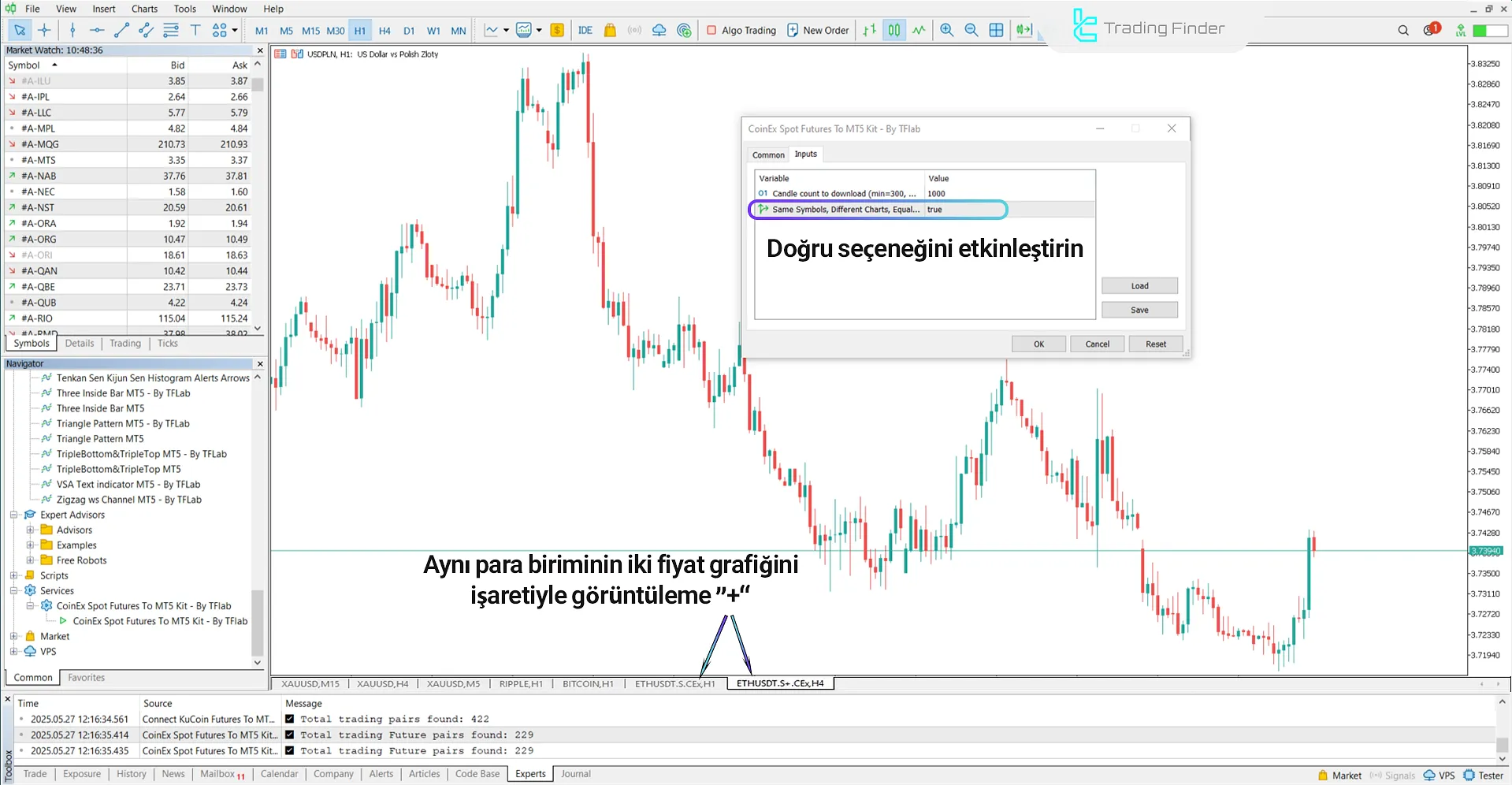The image size is (1512, 785).
Task: Open the VPS cloud toolbar icon
Action: pos(659,30)
